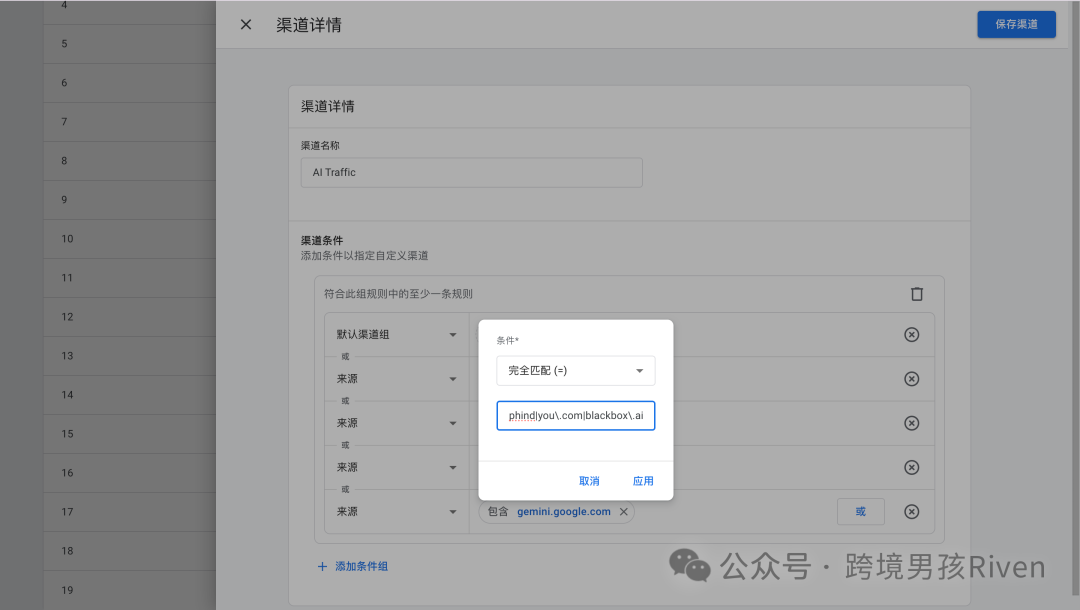The height and width of the screenshot is (610, 1080).
Task: Select row 13 in the background list
Action: pos(129,356)
